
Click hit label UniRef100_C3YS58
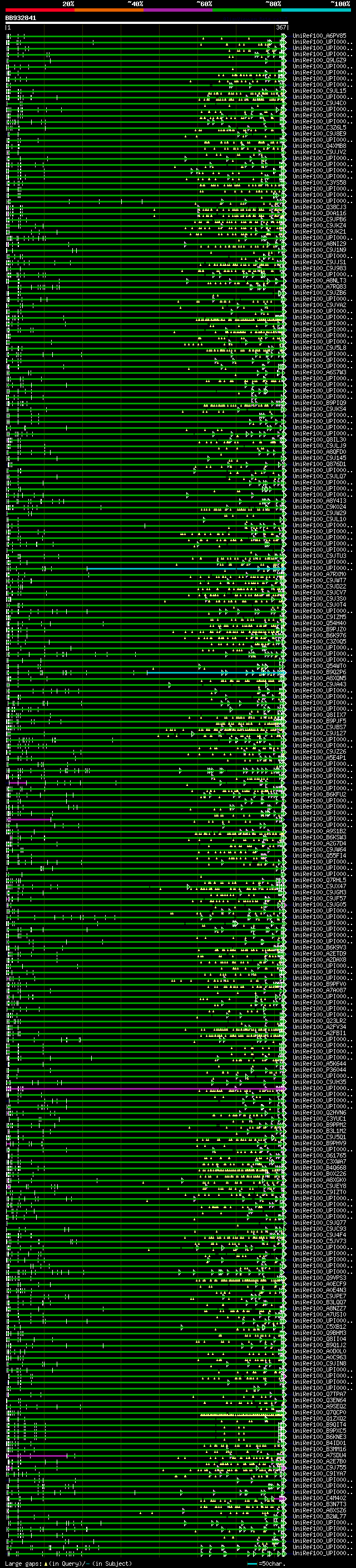coord(319,182)
